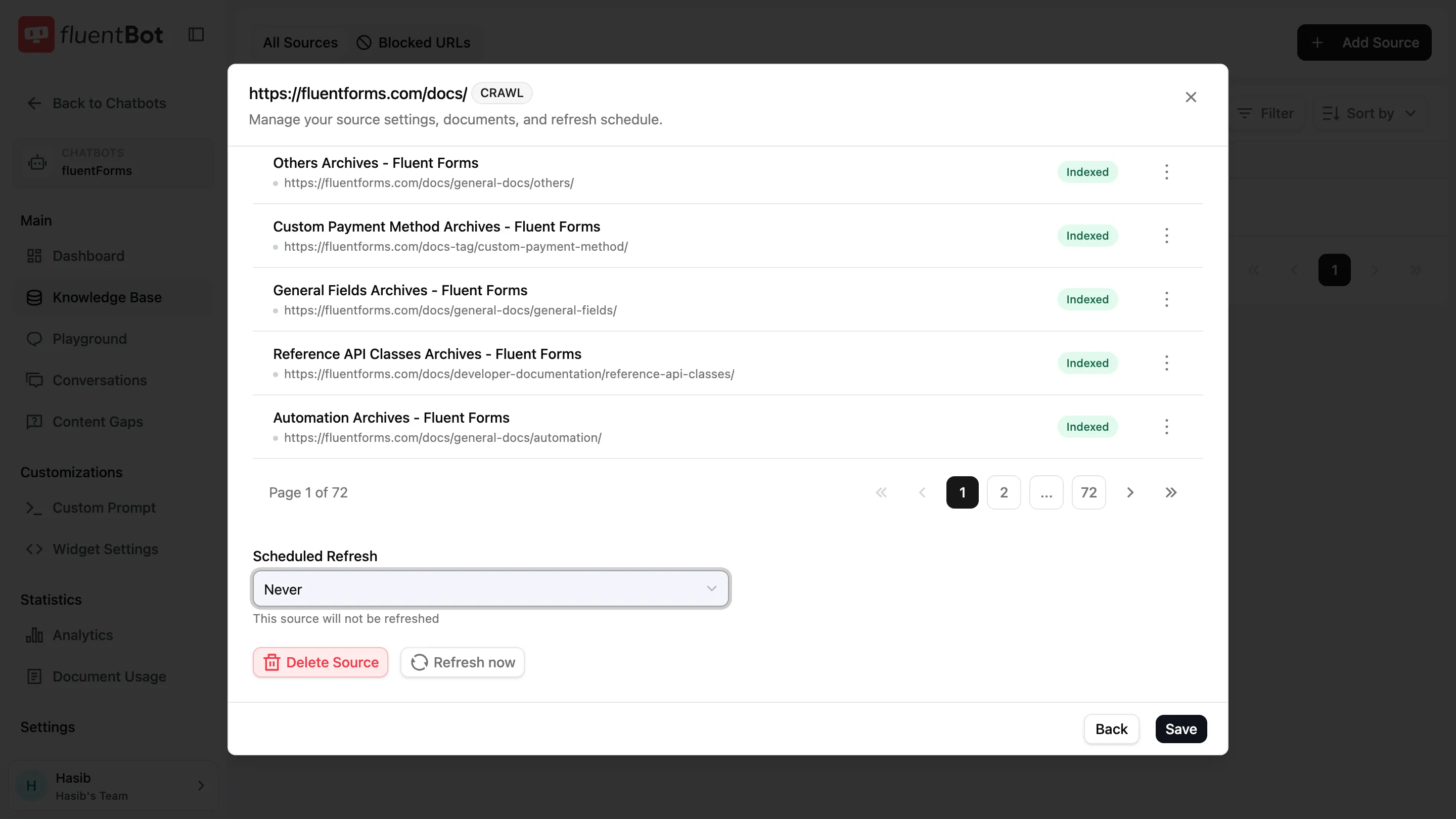This screenshot has width=1456, height=819.
Task: Click the Analytics bar chart icon
Action: click(34, 635)
